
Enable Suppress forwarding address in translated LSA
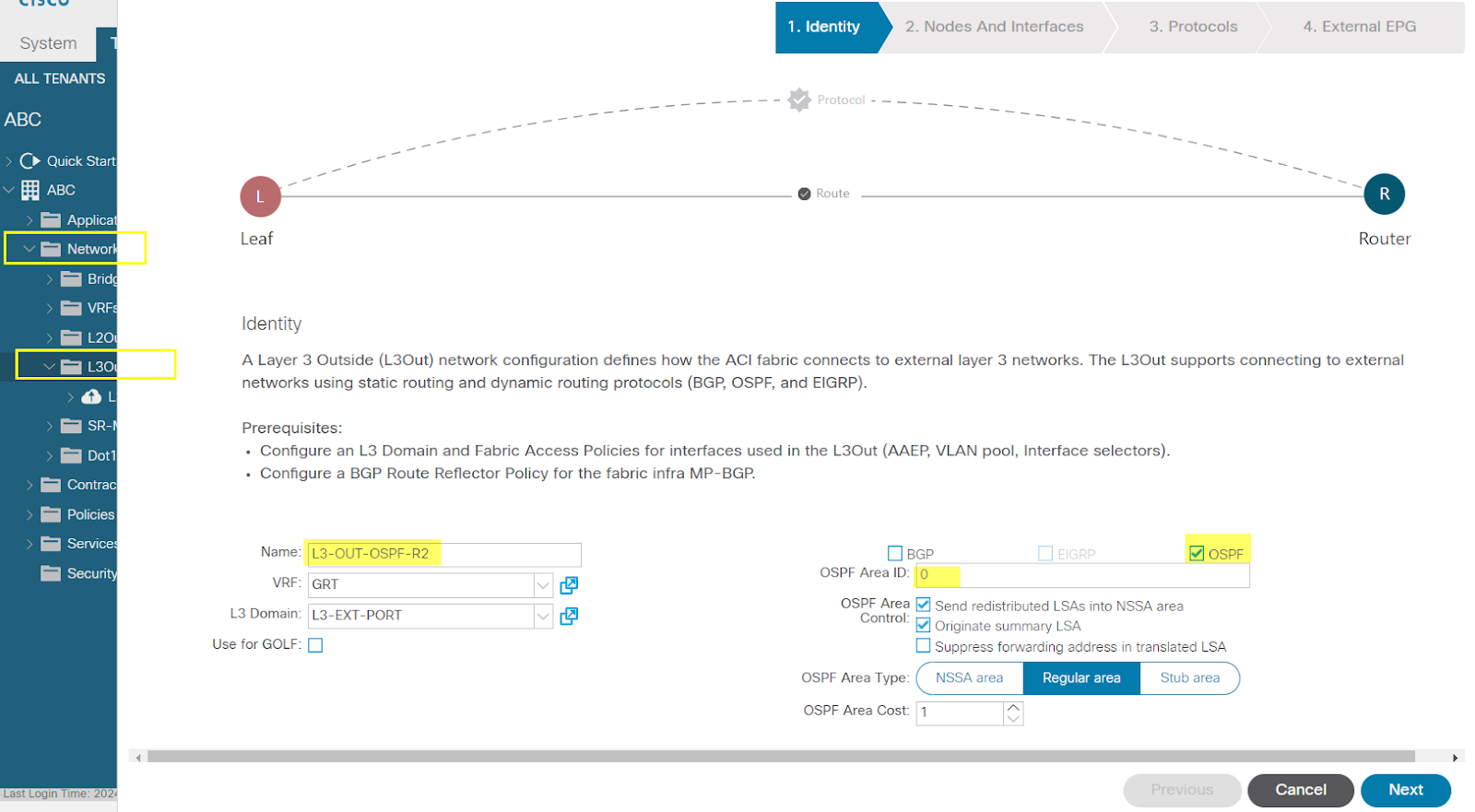(x=923, y=645)
